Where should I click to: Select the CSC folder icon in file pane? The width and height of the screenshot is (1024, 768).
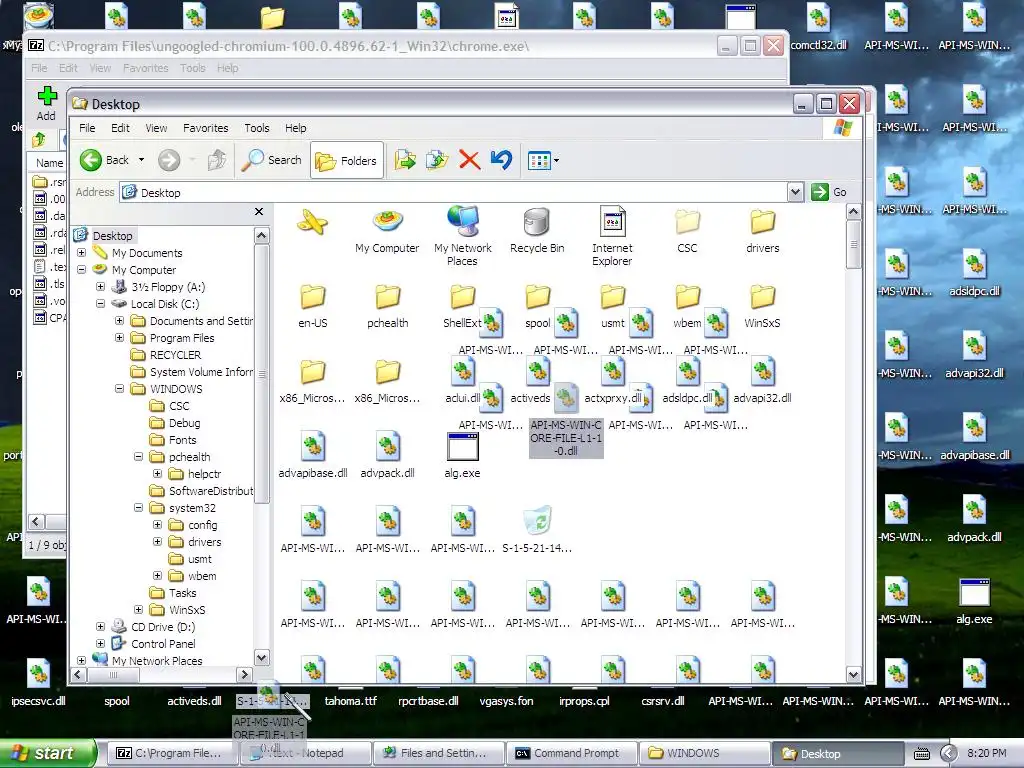(687, 230)
